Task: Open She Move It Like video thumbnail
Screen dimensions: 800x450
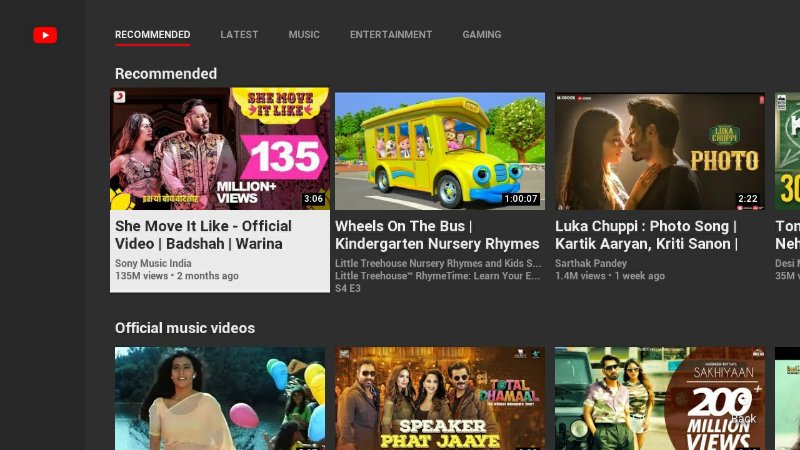Action: point(220,148)
